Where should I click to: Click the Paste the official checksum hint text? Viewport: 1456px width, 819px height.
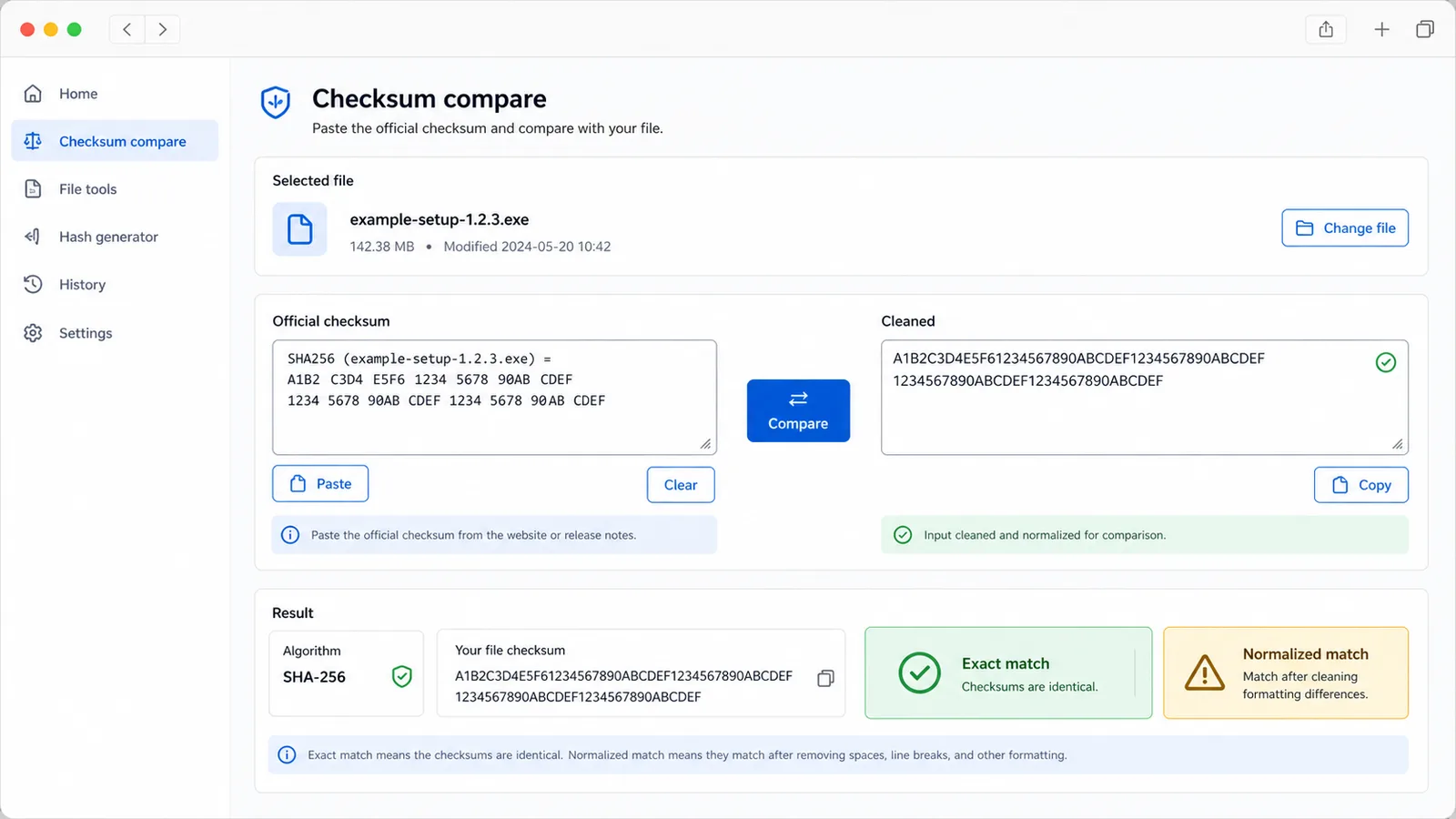473,535
